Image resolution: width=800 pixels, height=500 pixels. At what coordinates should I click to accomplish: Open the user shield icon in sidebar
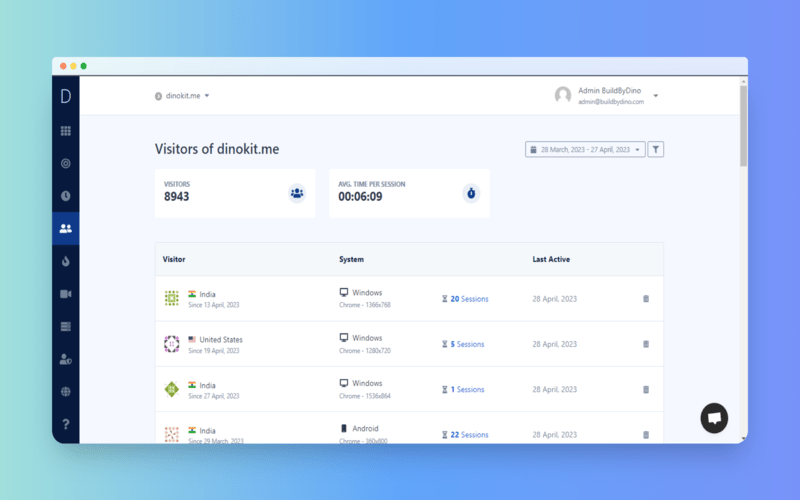[65, 359]
